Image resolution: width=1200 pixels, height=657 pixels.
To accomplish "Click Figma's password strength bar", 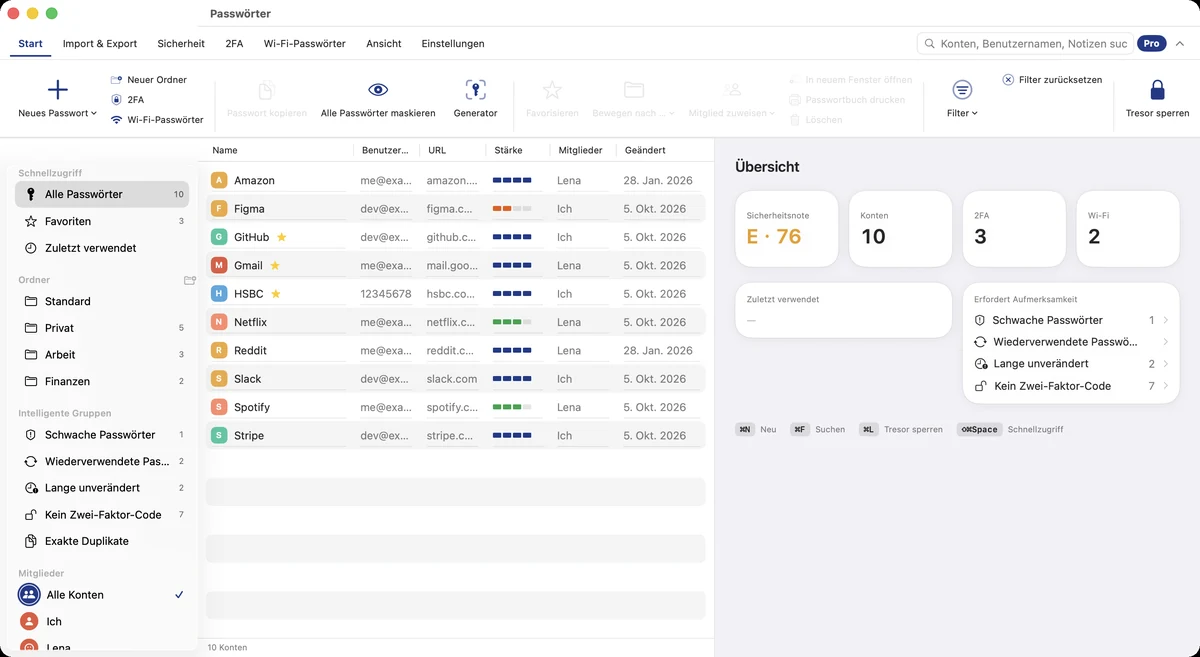I will [x=512, y=209].
